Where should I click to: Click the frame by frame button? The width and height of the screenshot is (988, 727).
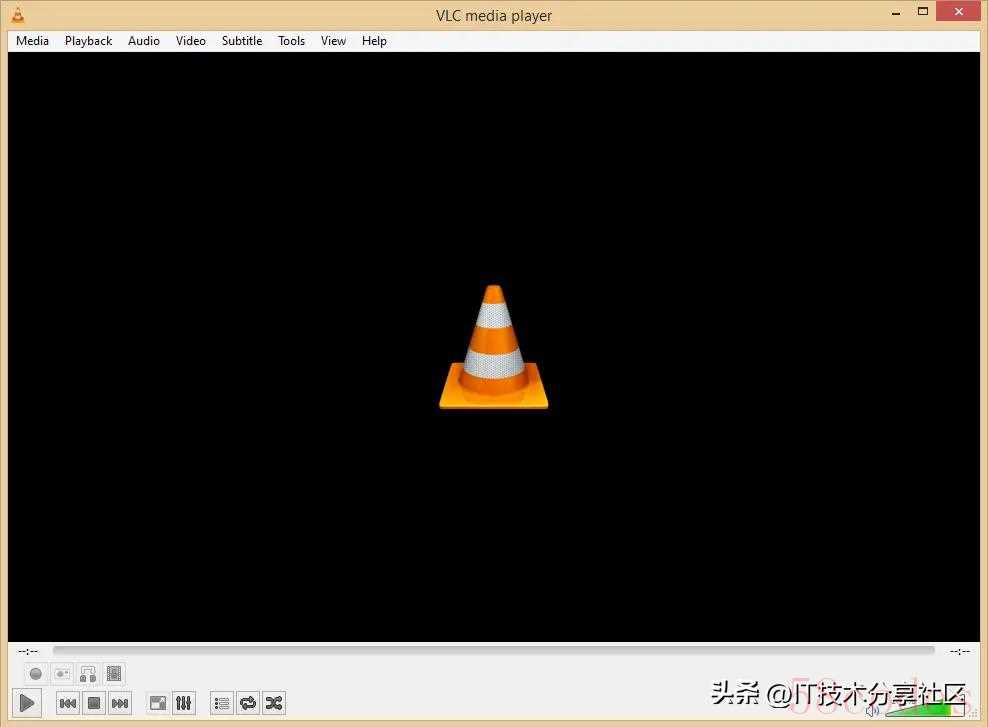pyautogui.click(x=113, y=674)
